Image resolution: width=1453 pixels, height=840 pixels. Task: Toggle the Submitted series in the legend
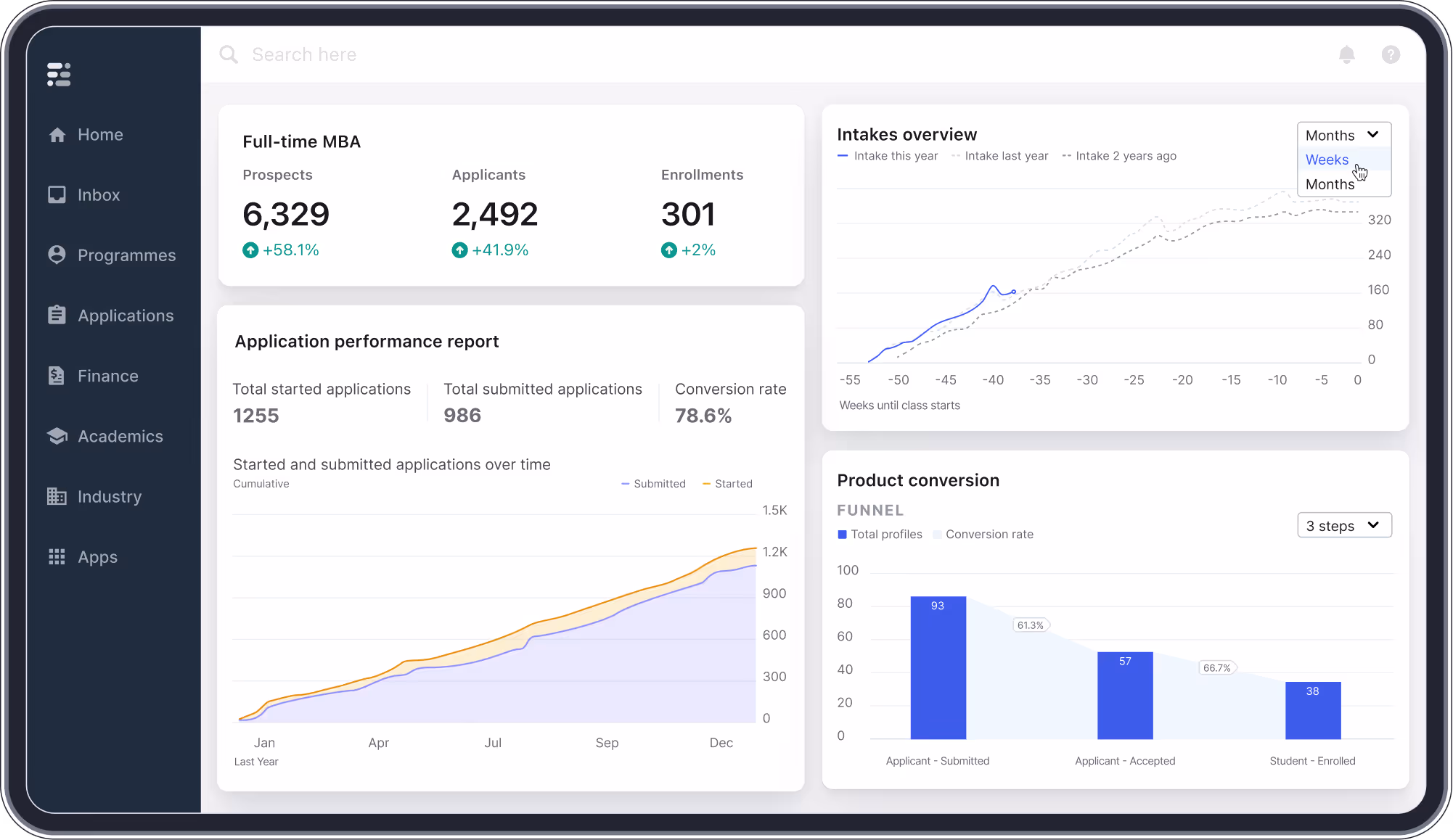[652, 483]
